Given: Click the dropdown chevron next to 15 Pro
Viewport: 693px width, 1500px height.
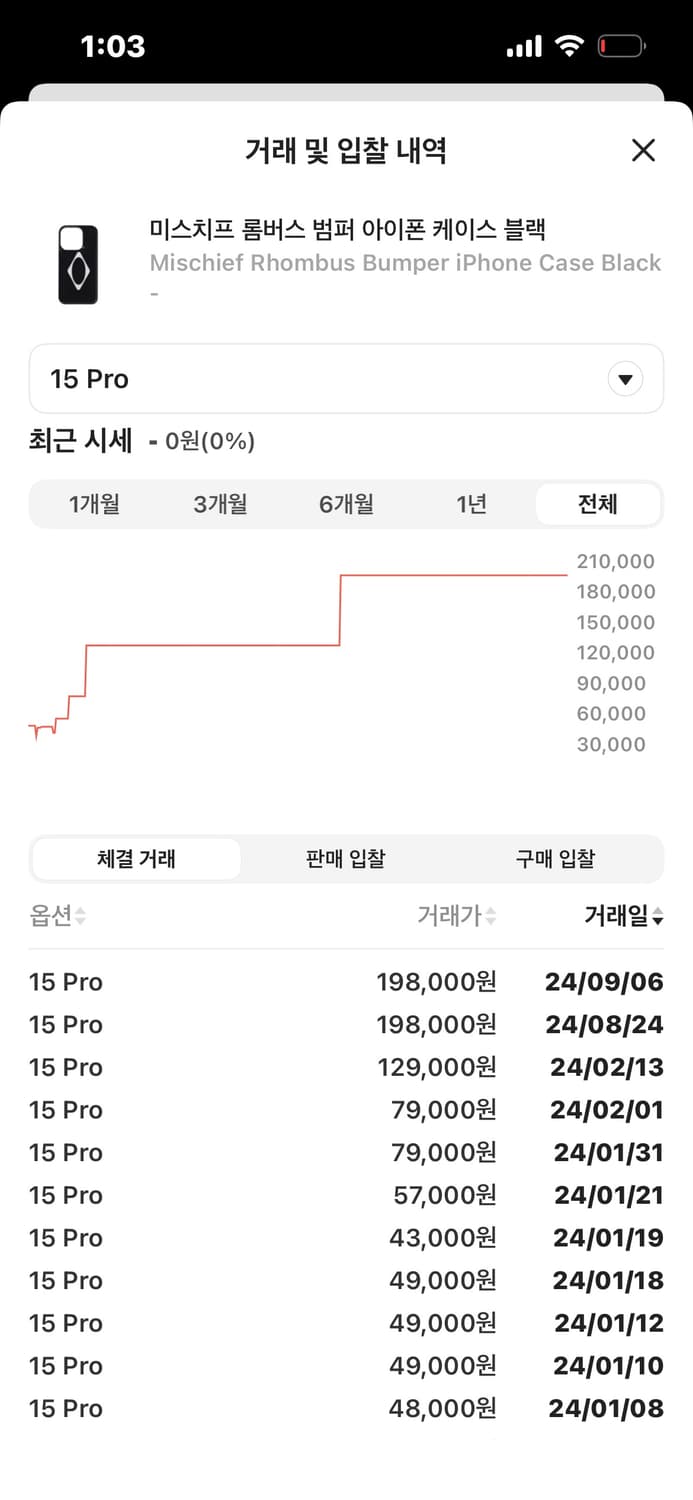Looking at the screenshot, I should (625, 378).
